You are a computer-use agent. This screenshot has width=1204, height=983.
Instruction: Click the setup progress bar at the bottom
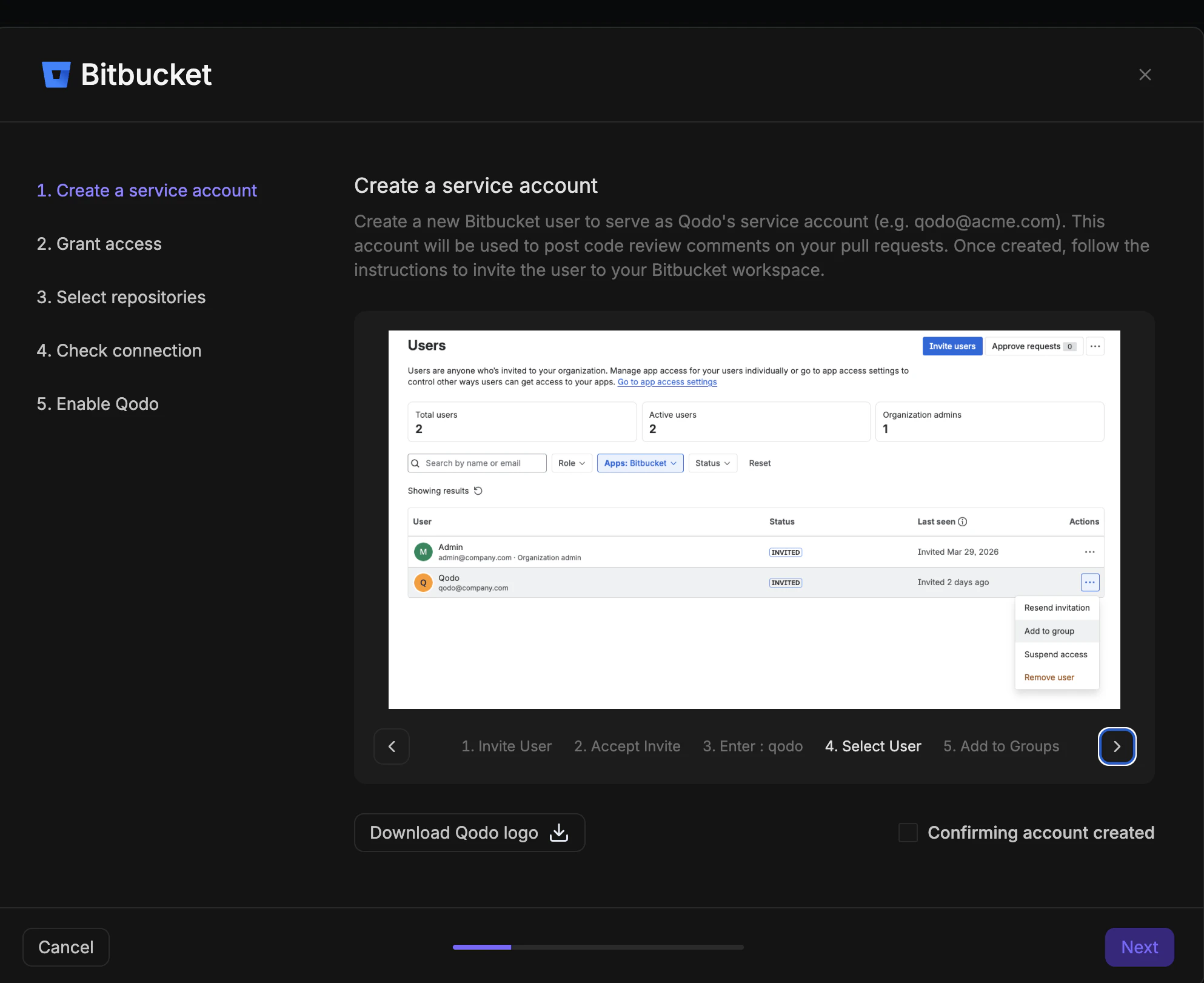[598, 947]
